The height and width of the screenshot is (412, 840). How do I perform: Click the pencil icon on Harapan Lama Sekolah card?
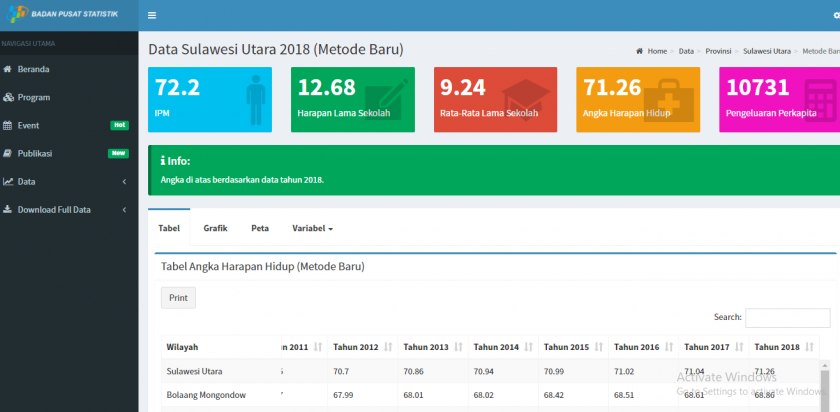[386, 99]
